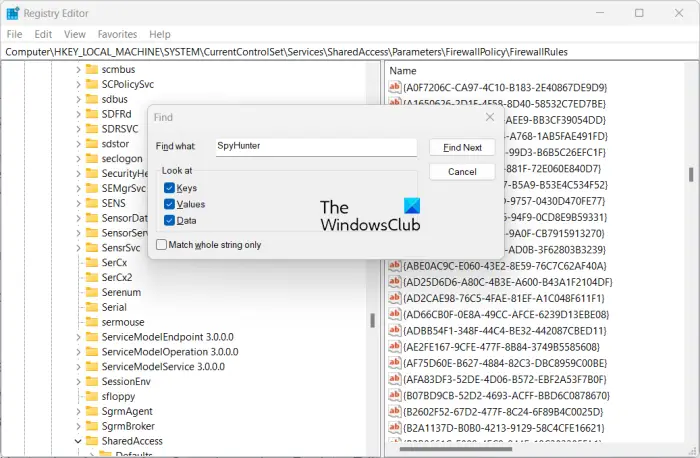Uncheck the Data checkbox
The image size is (700, 458).
pos(169,221)
